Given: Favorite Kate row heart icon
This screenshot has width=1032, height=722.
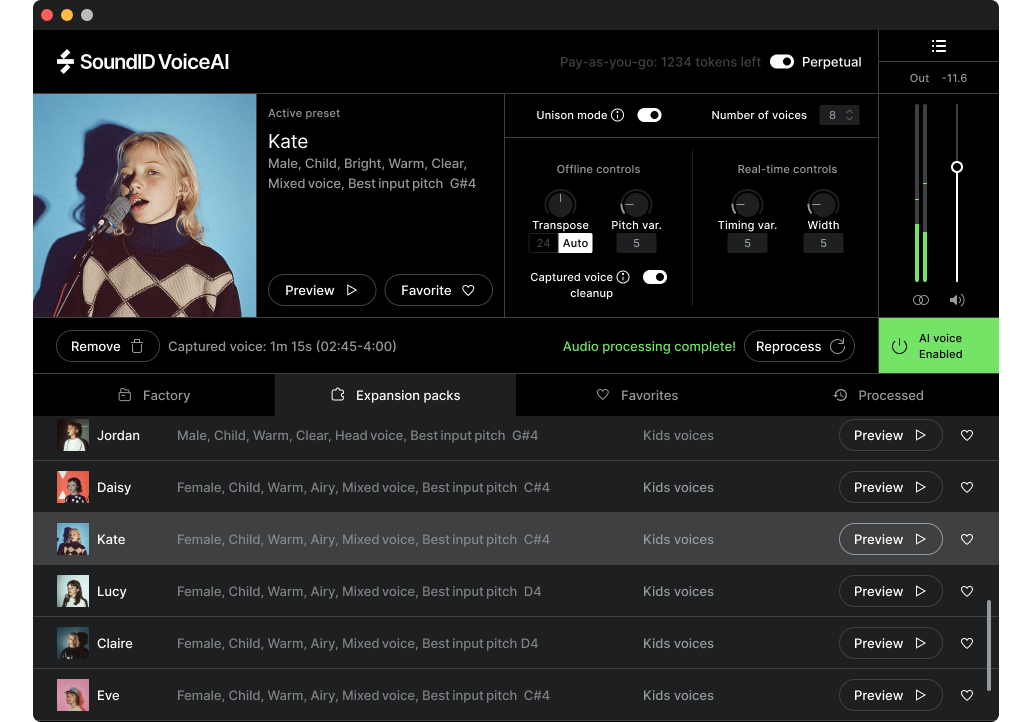Looking at the screenshot, I should click(967, 539).
